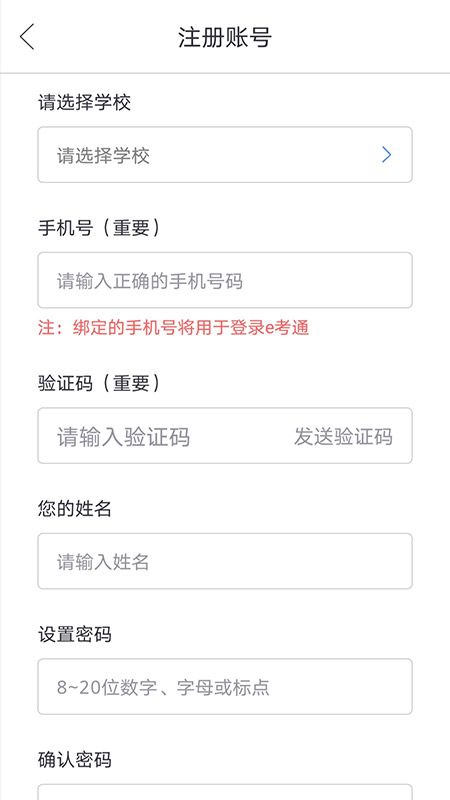Focus the 请输入姓名 name field

[x=225, y=561]
